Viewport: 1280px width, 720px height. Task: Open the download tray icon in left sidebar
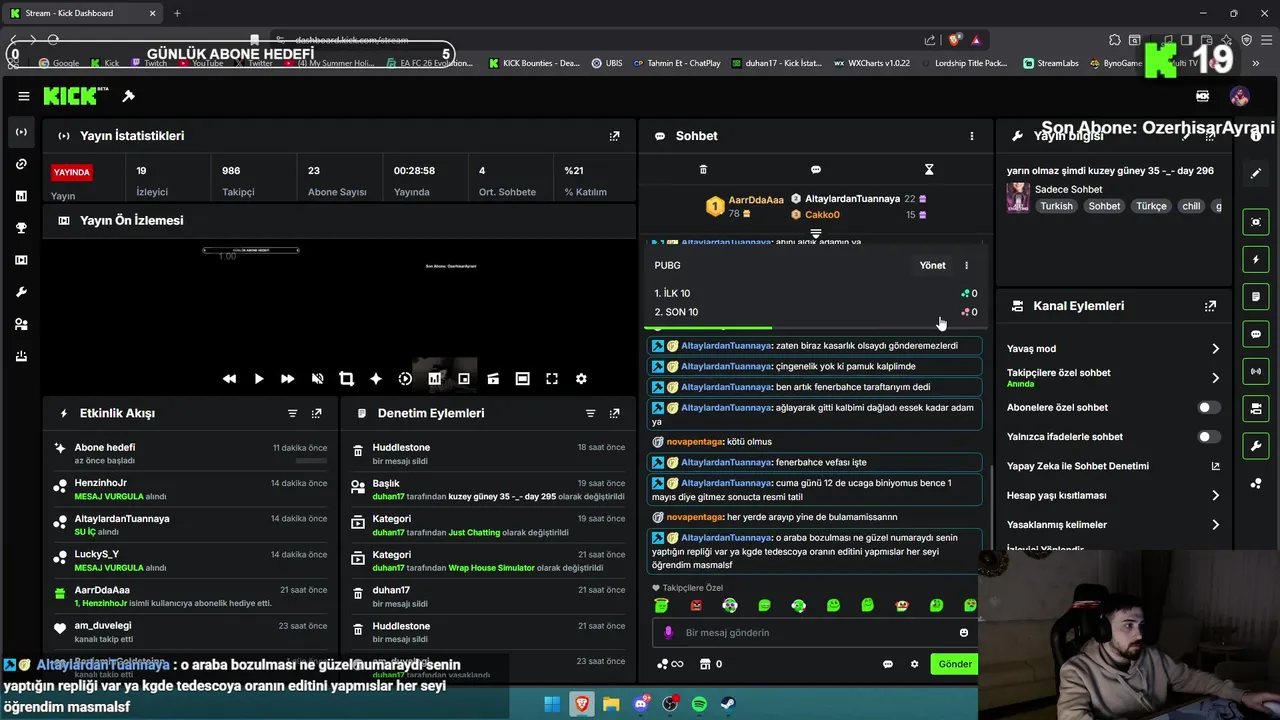point(21,356)
